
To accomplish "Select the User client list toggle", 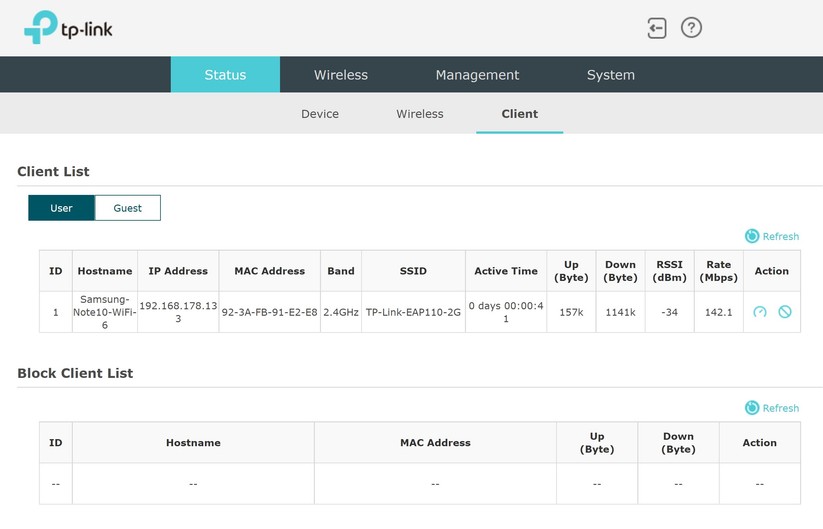I will point(61,208).
